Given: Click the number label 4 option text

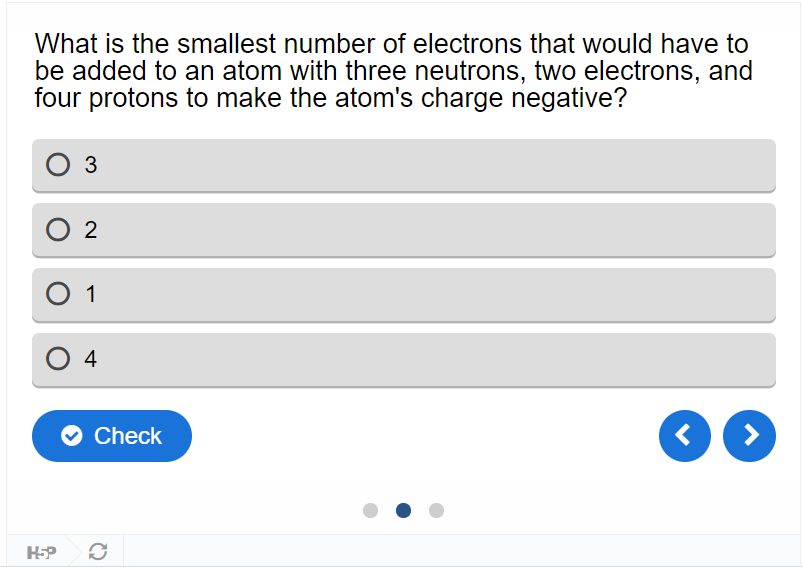Looking at the screenshot, I should [91, 359].
